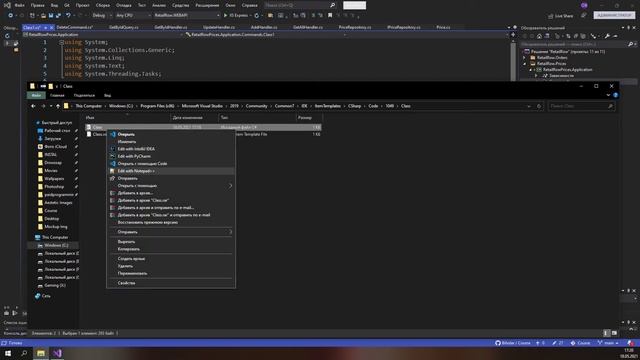Expand 'Открыть с помощью' submenu arrow
Screen dimensions: 640x360
230,186
